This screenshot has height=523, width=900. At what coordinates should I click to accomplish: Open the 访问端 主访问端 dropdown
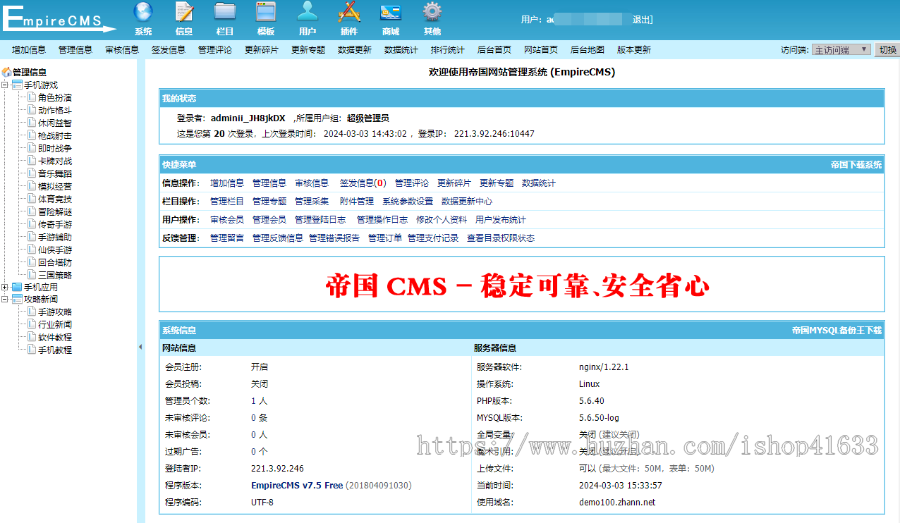click(841, 50)
